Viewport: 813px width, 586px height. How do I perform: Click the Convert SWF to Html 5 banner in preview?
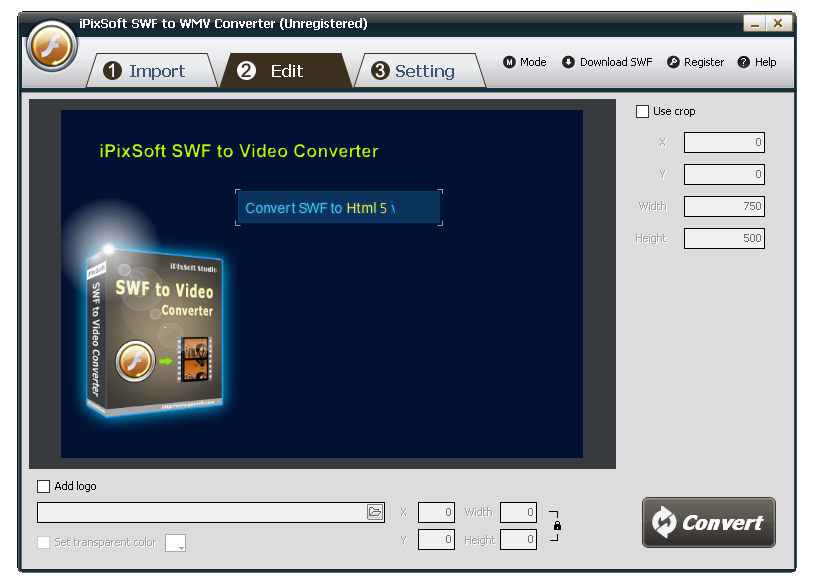[339, 208]
